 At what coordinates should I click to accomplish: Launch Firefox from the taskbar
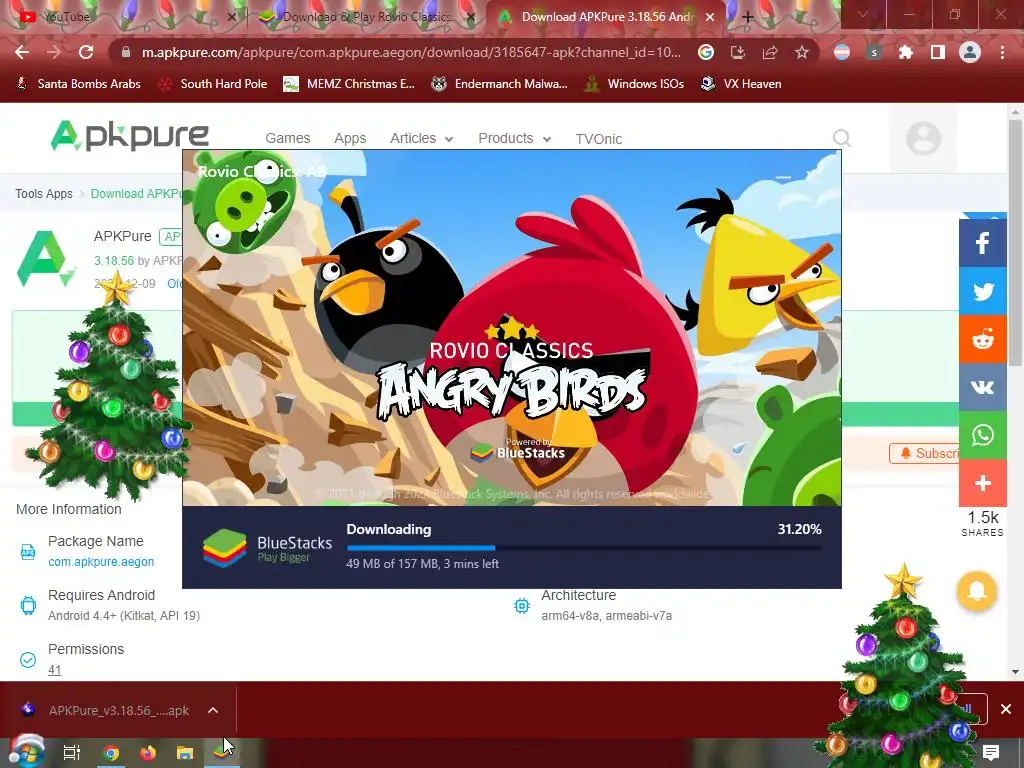pyautogui.click(x=148, y=752)
